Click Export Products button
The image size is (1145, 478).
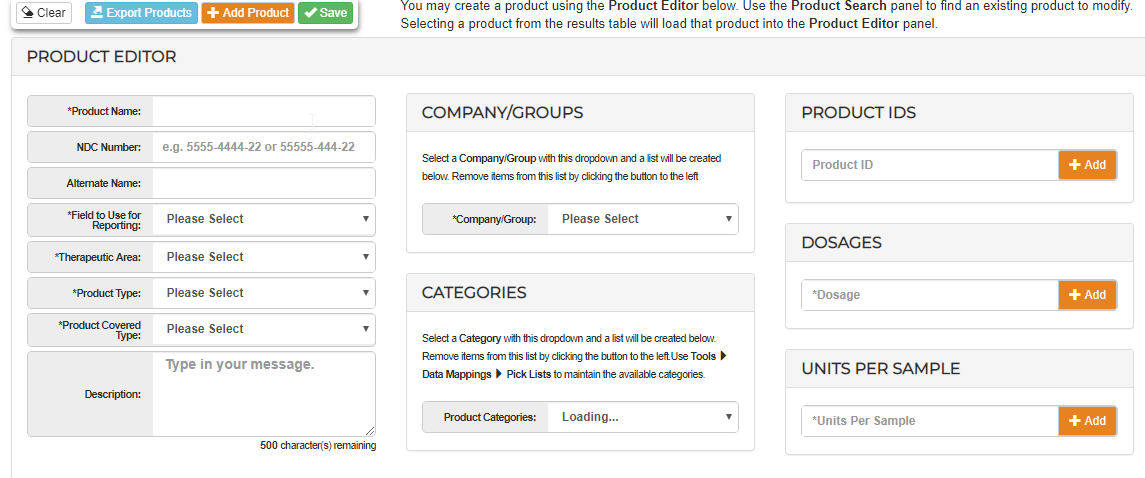141,13
